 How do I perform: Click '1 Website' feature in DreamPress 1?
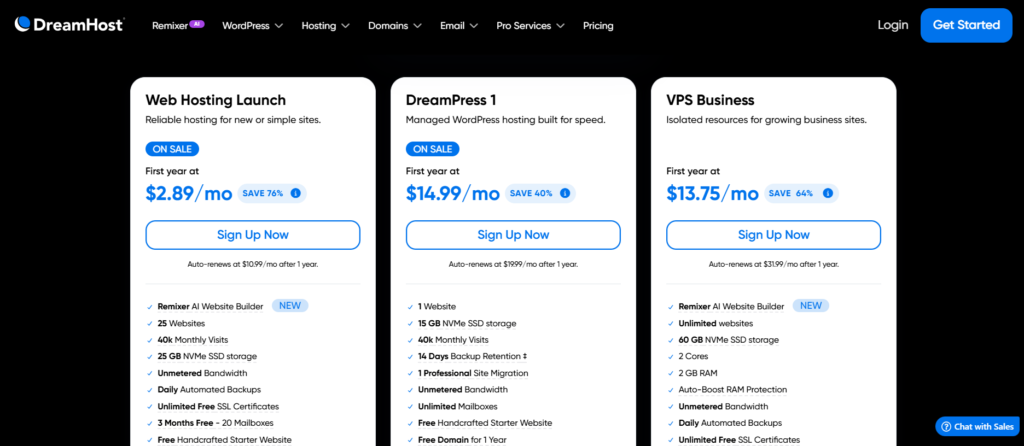437,306
